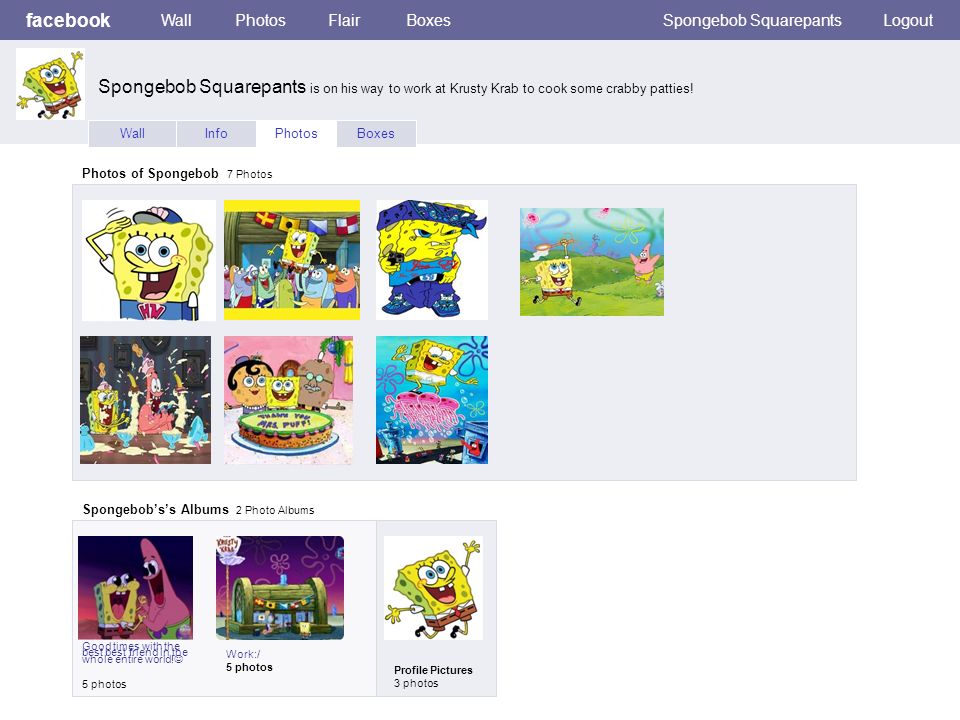Viewport: 960px width, 720px height.
Task: Click the facebook logo in the header
Action: 68,20
